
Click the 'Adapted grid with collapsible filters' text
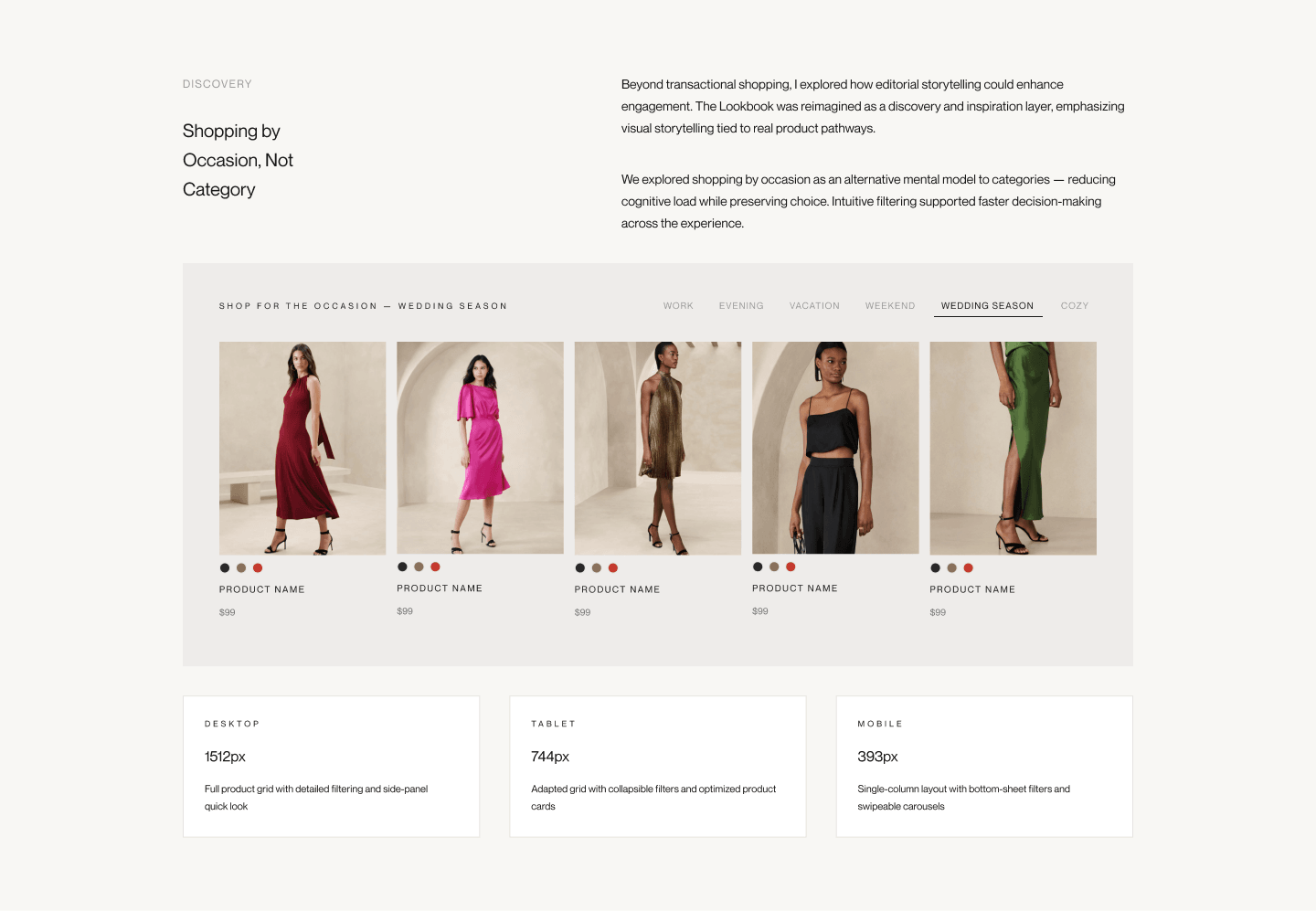(653, 798)
